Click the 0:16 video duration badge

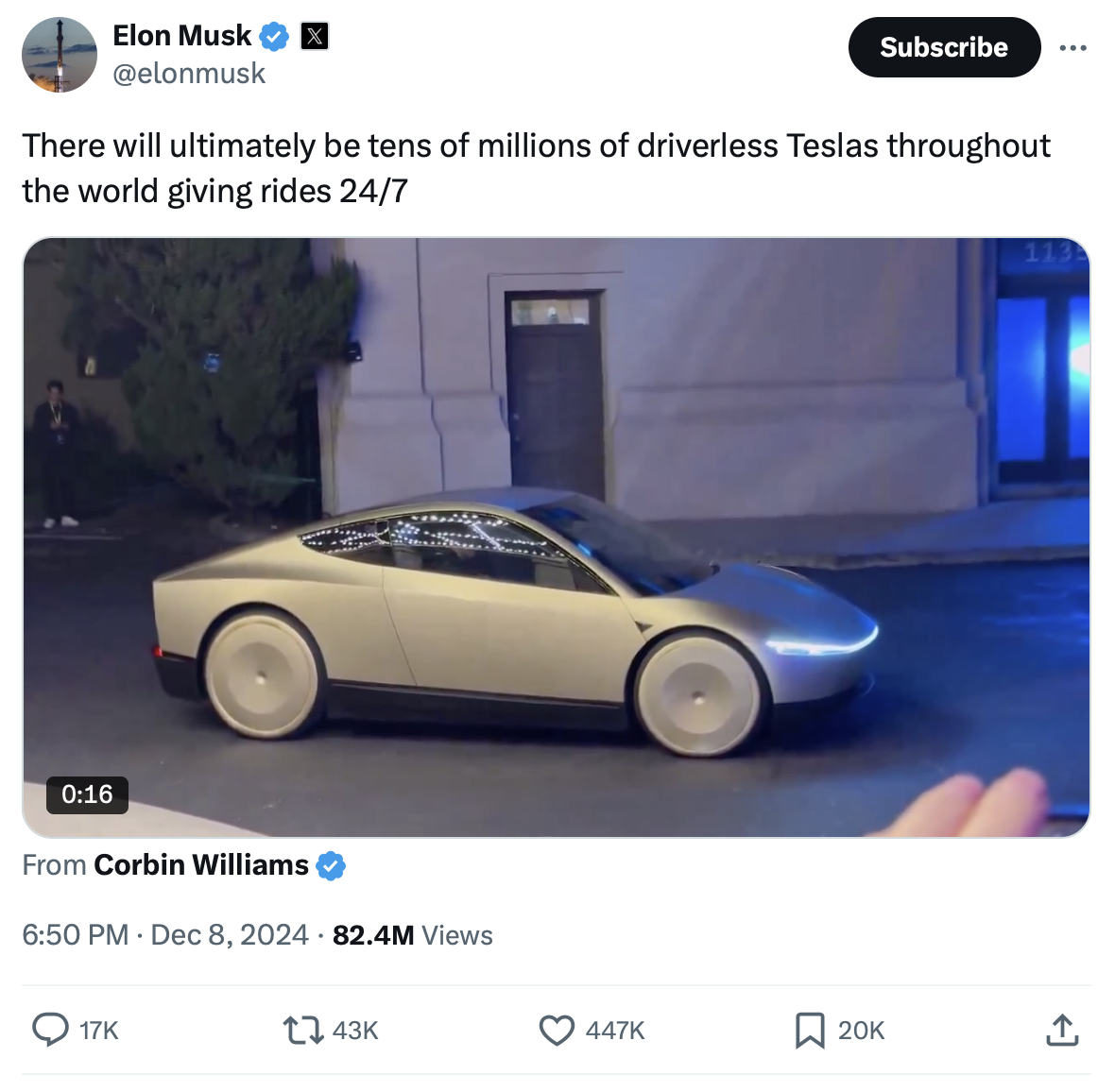[x=87, y=794]
